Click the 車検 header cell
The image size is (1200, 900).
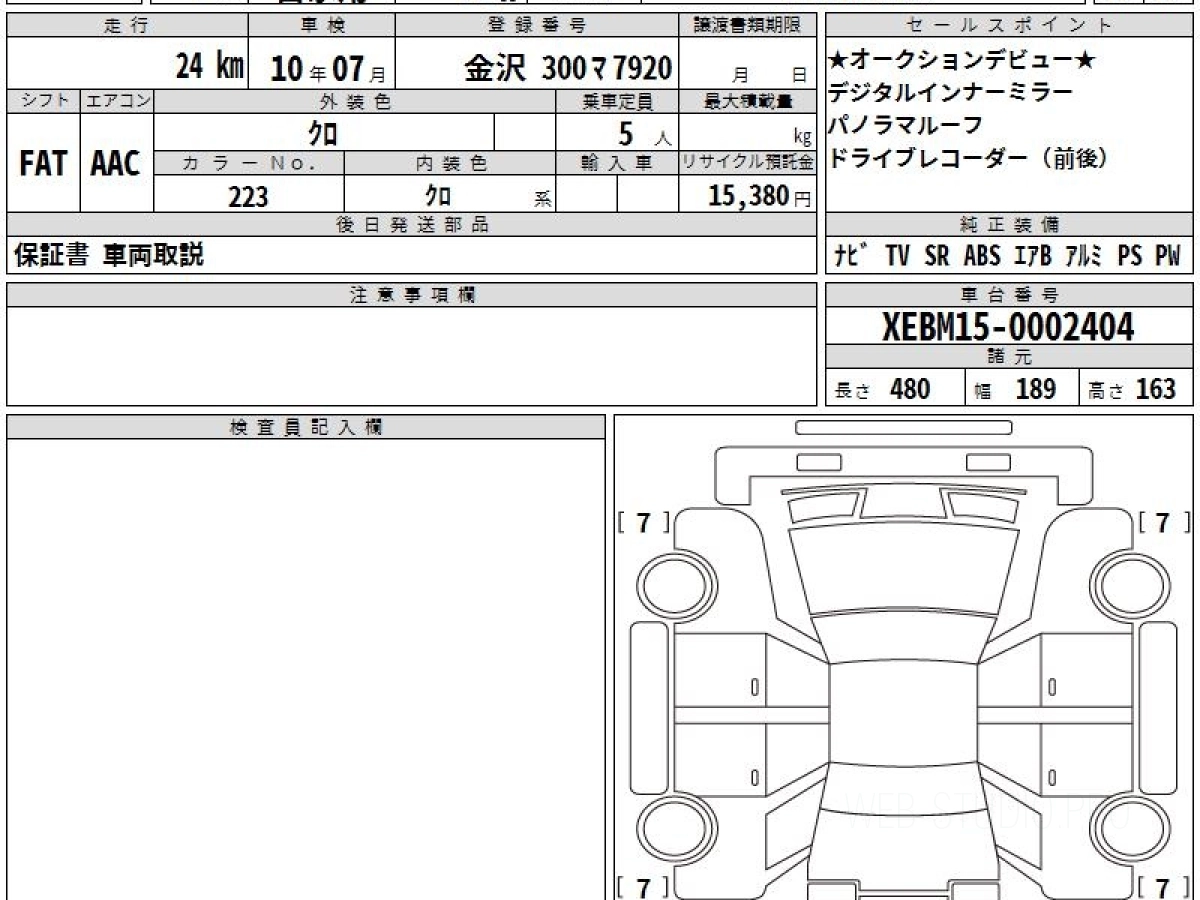click(321, 26)
